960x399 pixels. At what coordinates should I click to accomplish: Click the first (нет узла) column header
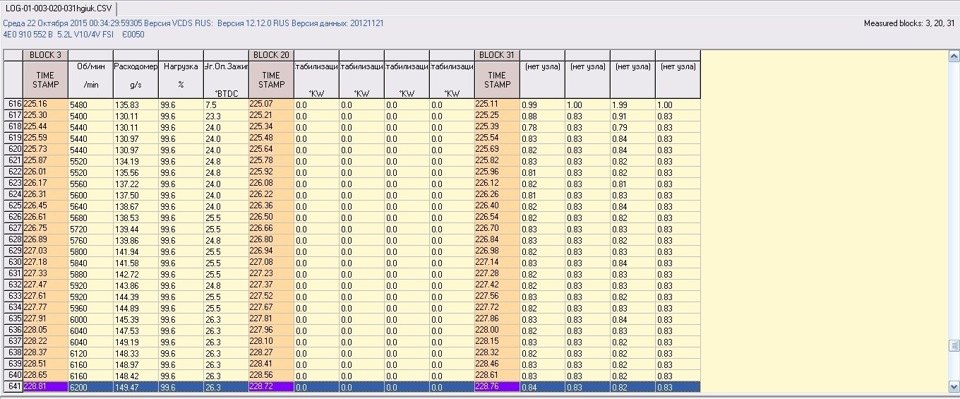pos(542,80)
